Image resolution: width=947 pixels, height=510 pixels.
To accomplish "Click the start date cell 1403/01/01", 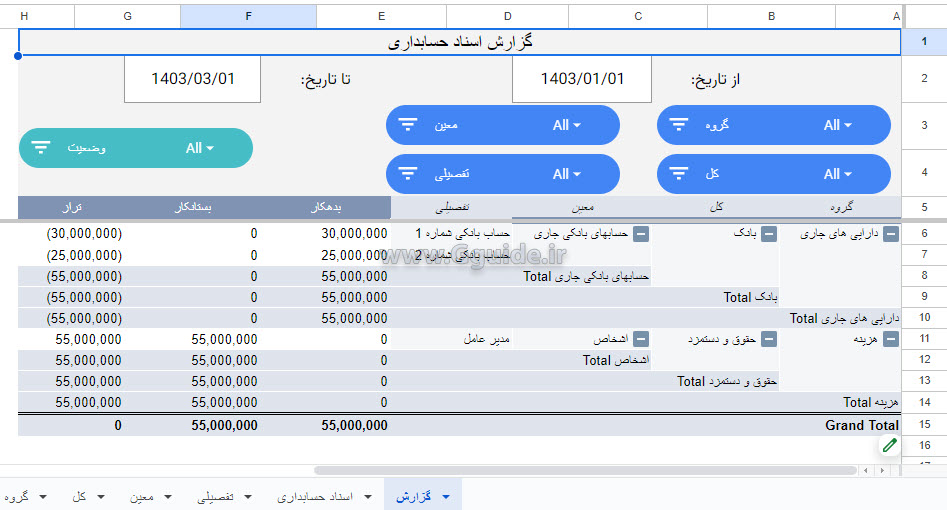I will [x=582, y=79].
